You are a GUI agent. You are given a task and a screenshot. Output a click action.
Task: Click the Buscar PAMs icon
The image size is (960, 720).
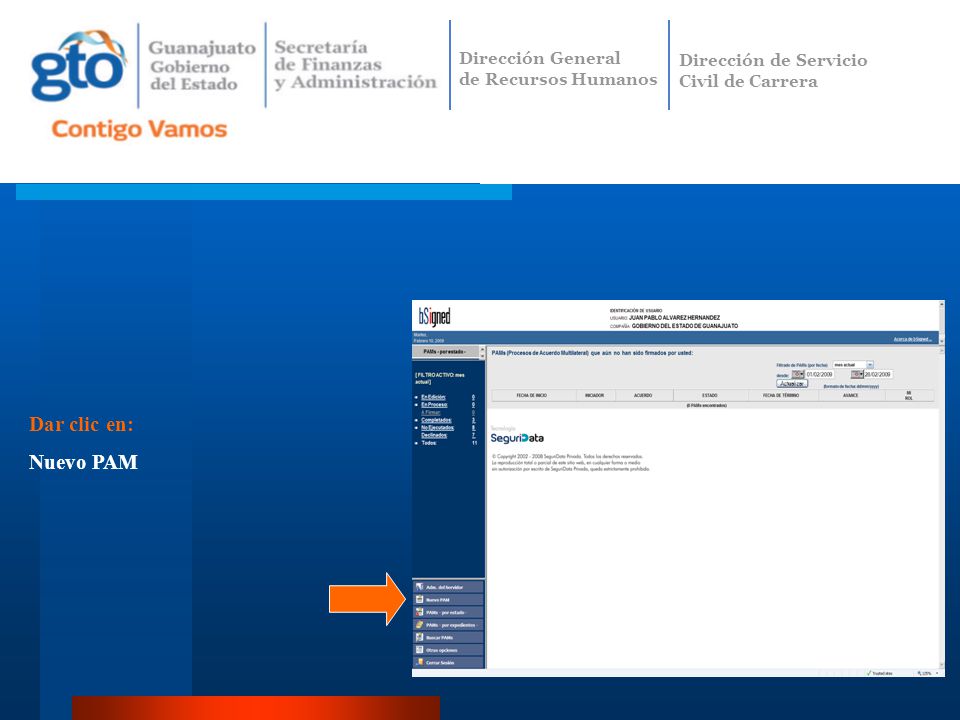coord(419,637)
